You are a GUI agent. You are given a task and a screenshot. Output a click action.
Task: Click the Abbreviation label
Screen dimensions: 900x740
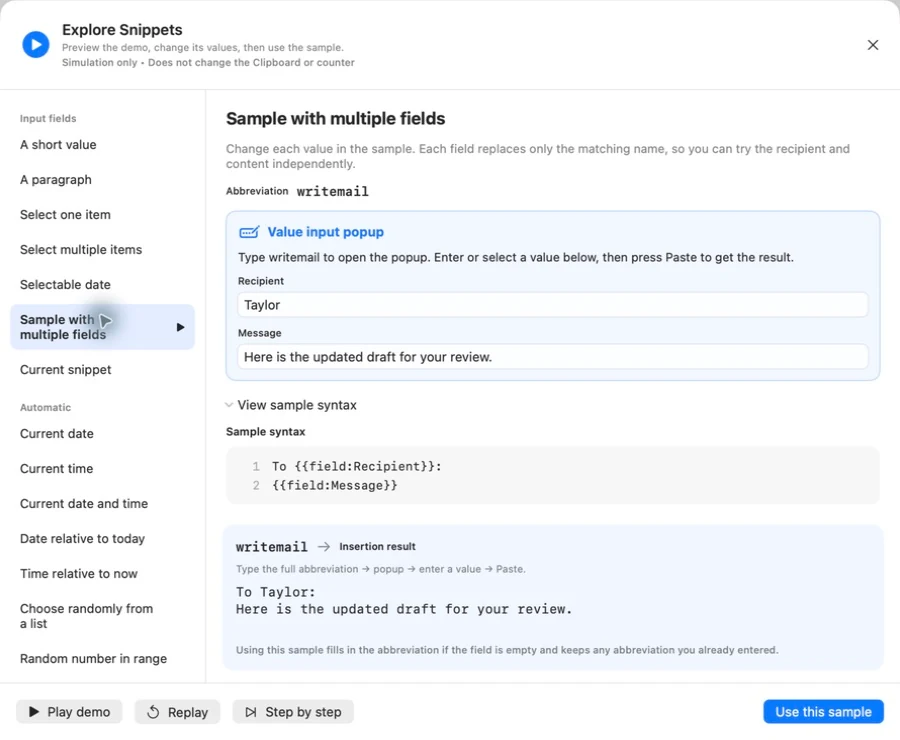(257, 191)
